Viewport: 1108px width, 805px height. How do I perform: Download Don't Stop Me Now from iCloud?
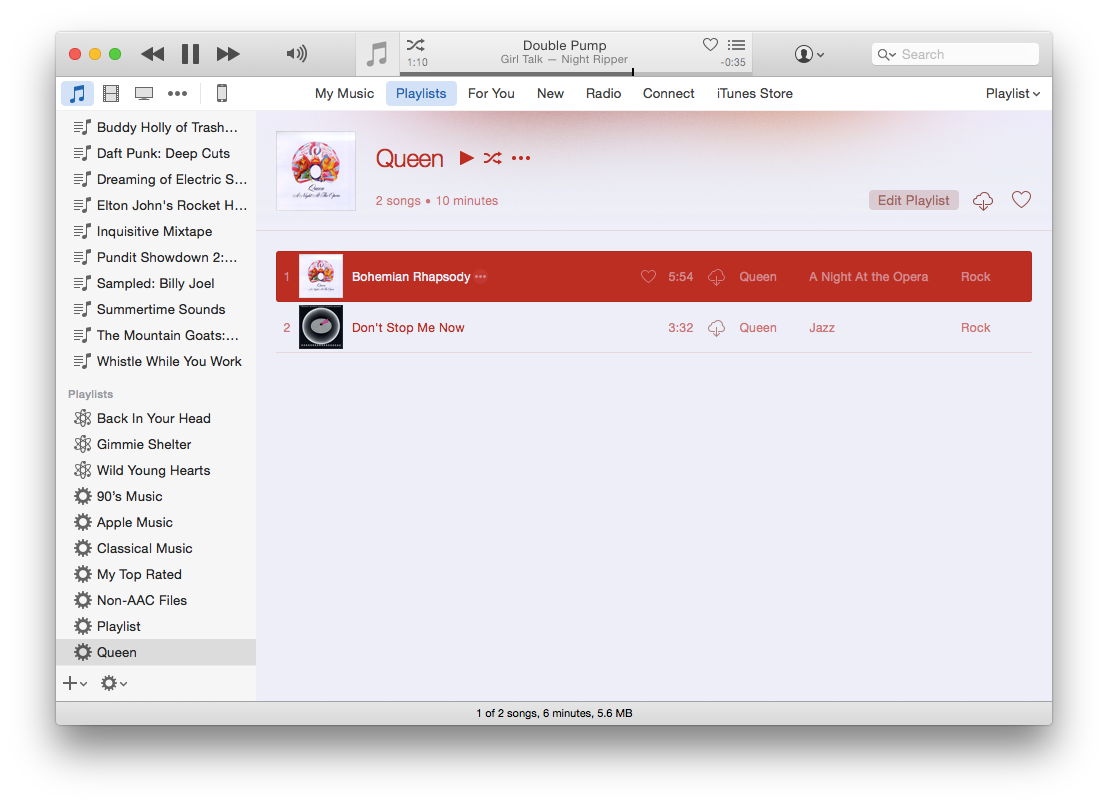716,328
